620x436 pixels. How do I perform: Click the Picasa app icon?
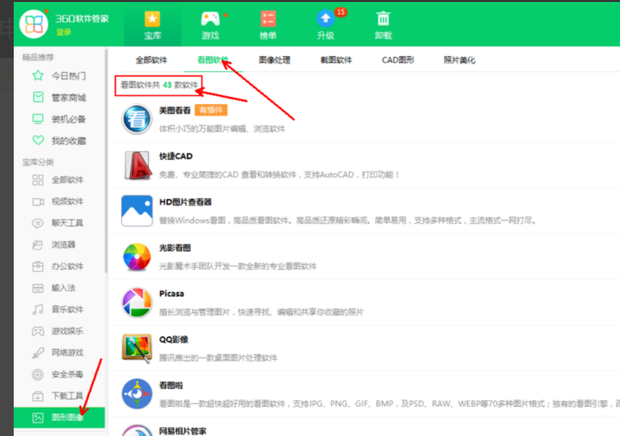137,302
